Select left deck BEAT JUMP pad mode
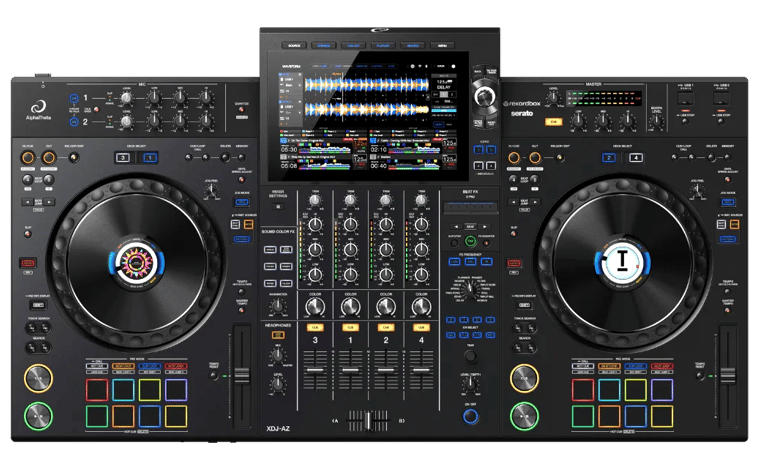Image resolution: width=768 pixels, height=470 pixels. click(175, 366)
